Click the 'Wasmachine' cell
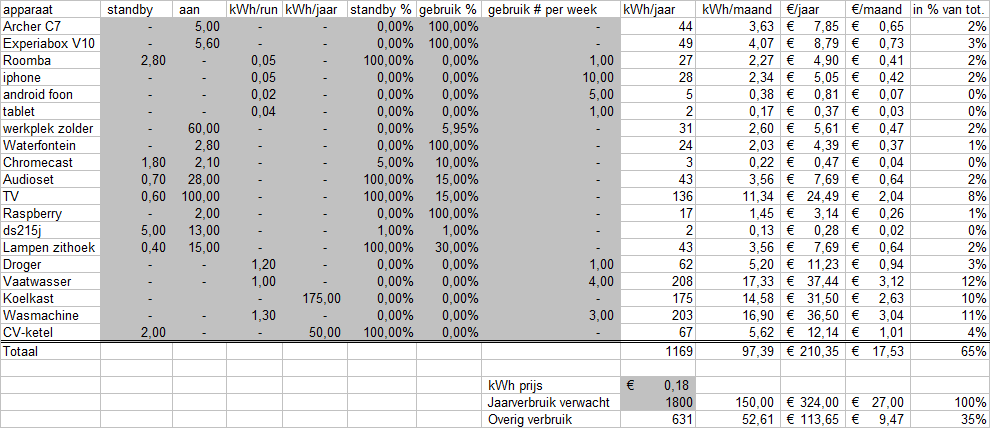This screenshot has height=428, width=990. click(x=50, y=316)
